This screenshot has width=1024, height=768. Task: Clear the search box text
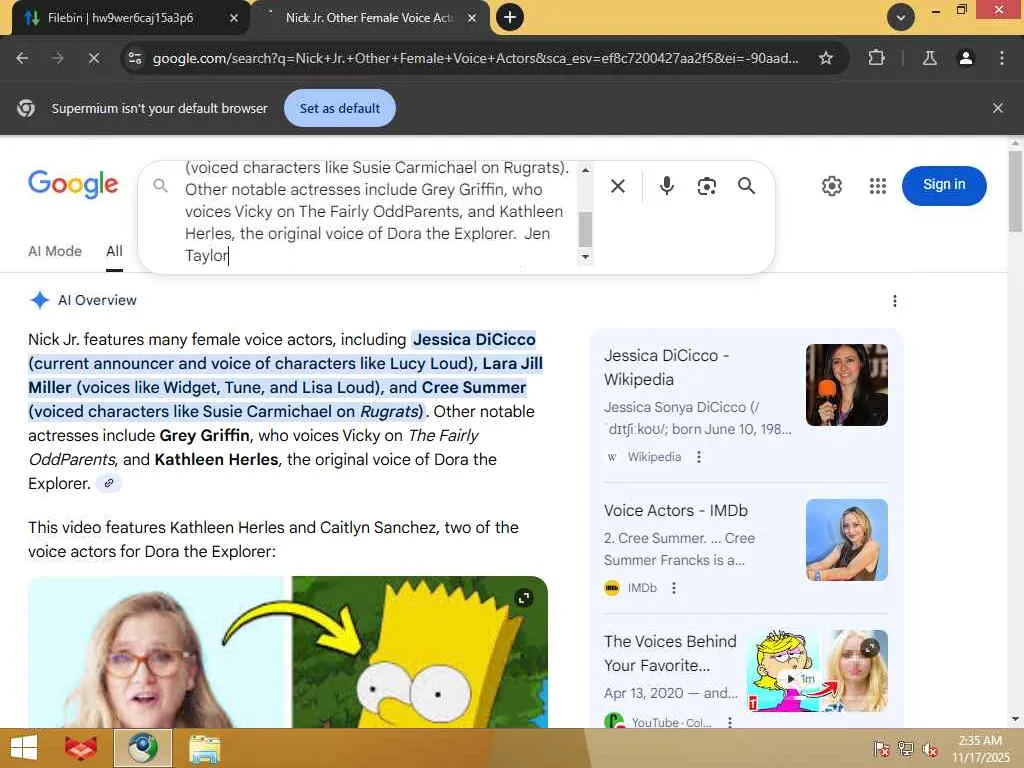[617, 186]
